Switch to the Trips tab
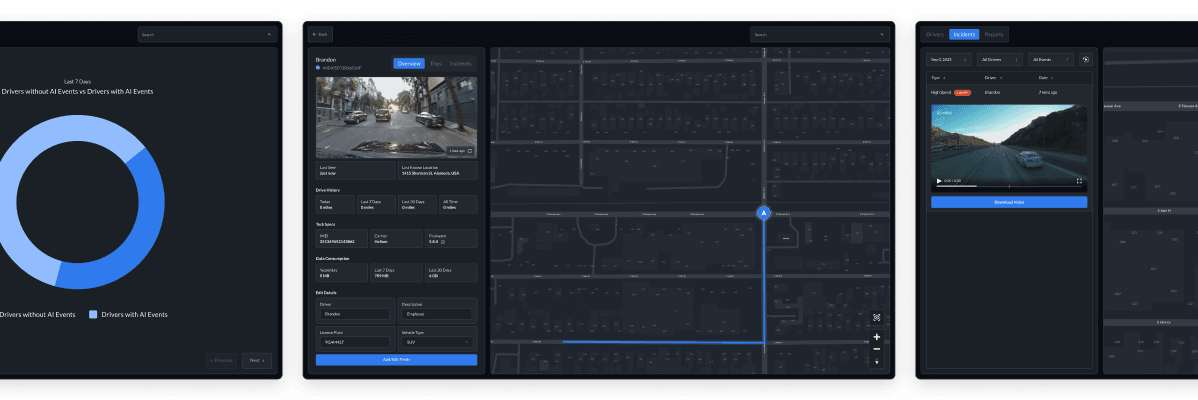The width and height of the screenshot is (1198, 400). click(x=435, y=64)
